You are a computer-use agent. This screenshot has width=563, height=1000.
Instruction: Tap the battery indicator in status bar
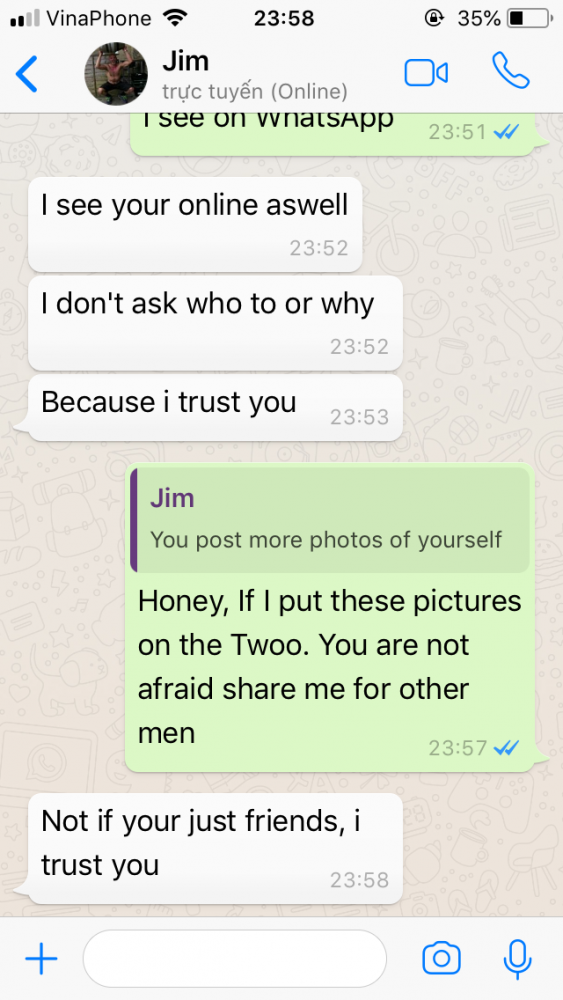click(x=530, y=18)
